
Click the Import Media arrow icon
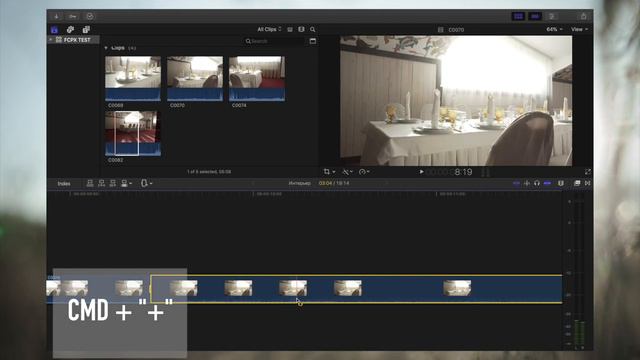[56, 16]
